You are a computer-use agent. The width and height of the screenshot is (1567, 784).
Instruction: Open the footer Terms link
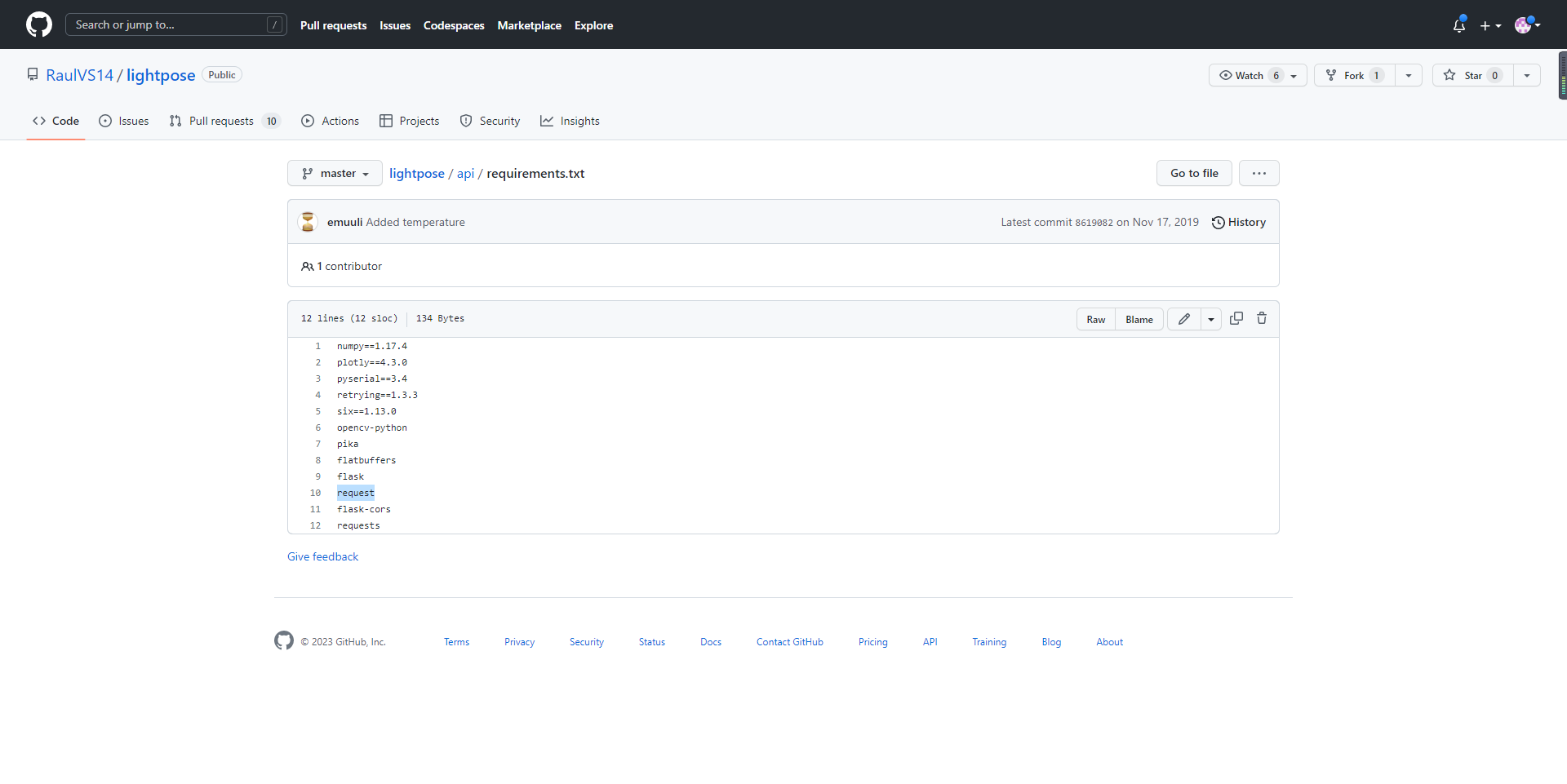456,642
